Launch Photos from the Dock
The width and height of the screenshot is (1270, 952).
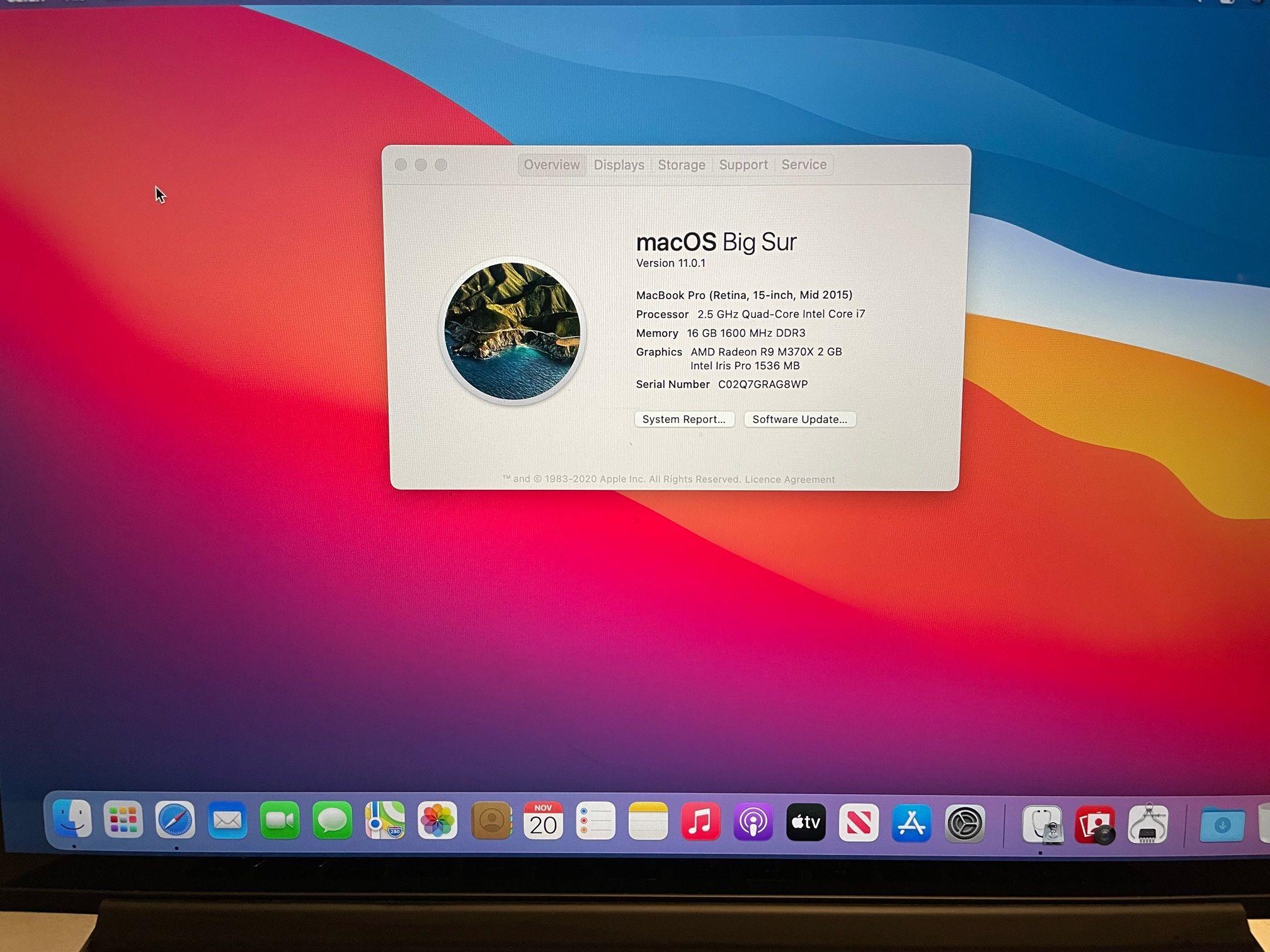click(x=437, y=820)
